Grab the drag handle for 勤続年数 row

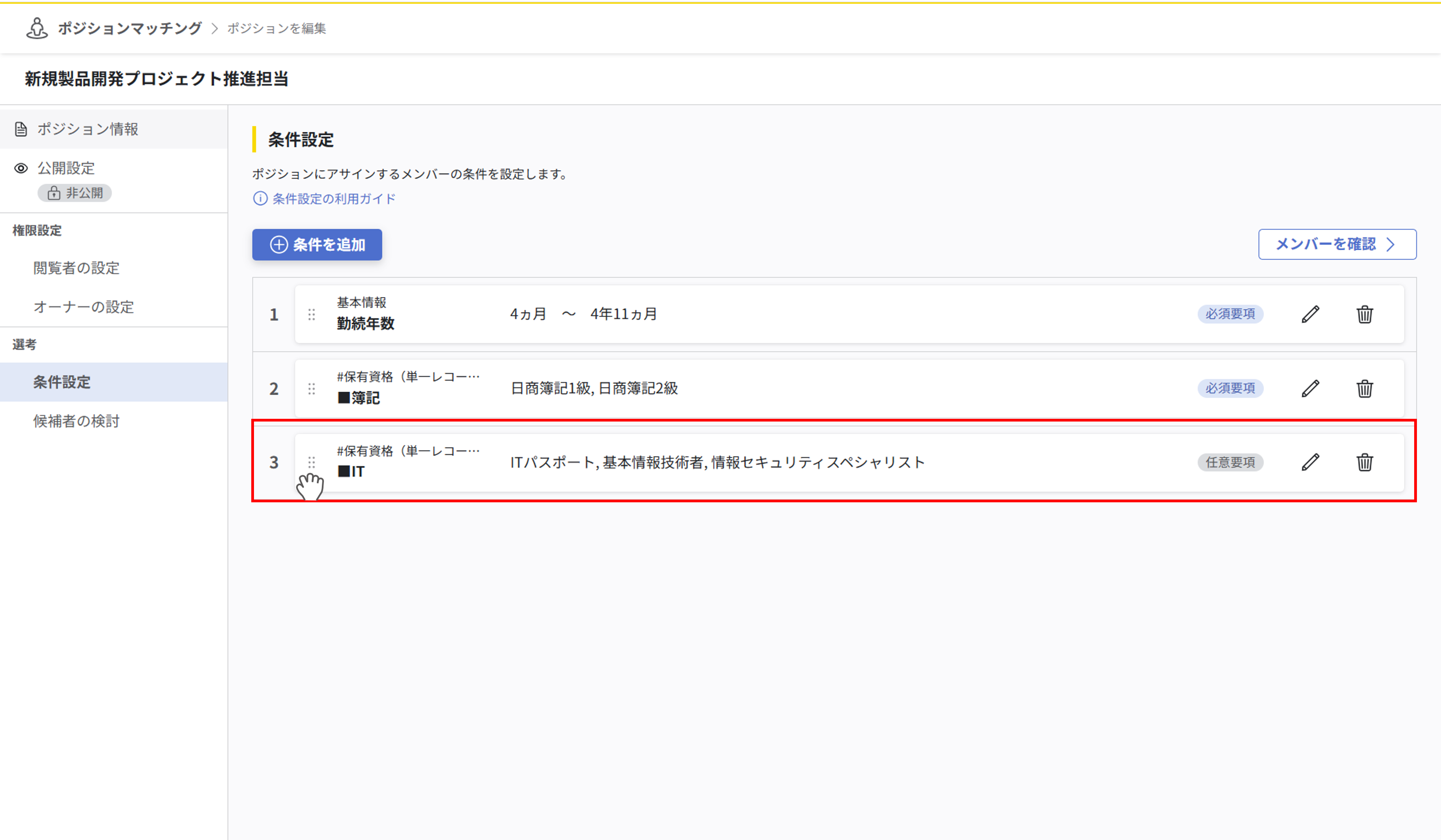click(x=312, y=314)
